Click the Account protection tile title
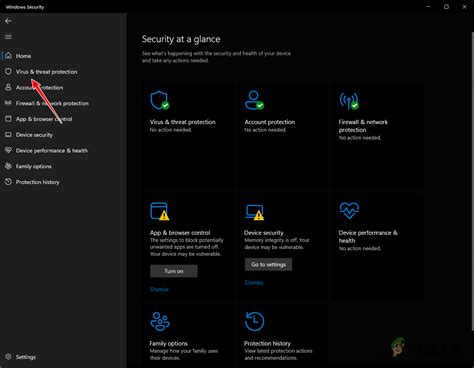 point(270,122)
